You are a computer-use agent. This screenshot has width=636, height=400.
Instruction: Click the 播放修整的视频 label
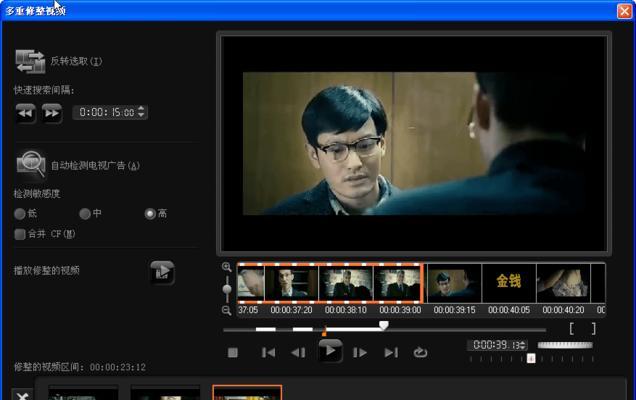tap(47, 271)
